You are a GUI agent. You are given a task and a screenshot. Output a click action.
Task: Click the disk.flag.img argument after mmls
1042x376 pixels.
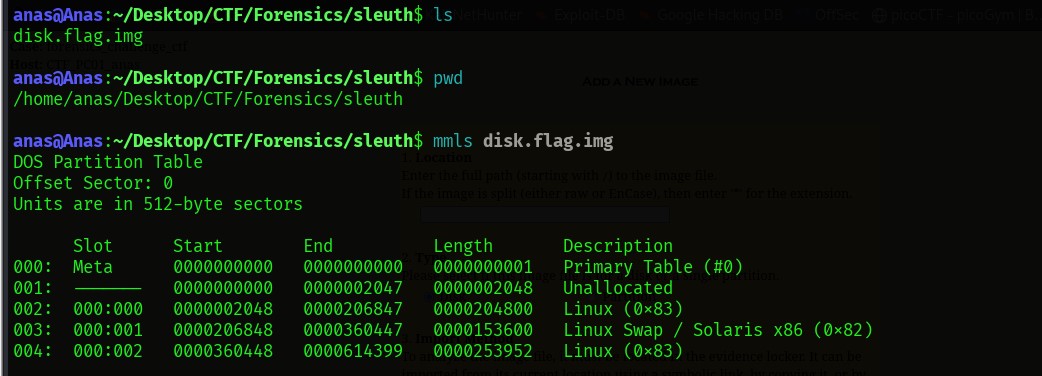click(x=548, y=141)
